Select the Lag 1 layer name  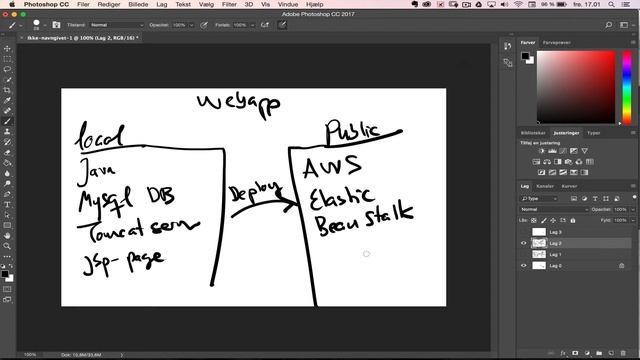(x=555, y=254)
